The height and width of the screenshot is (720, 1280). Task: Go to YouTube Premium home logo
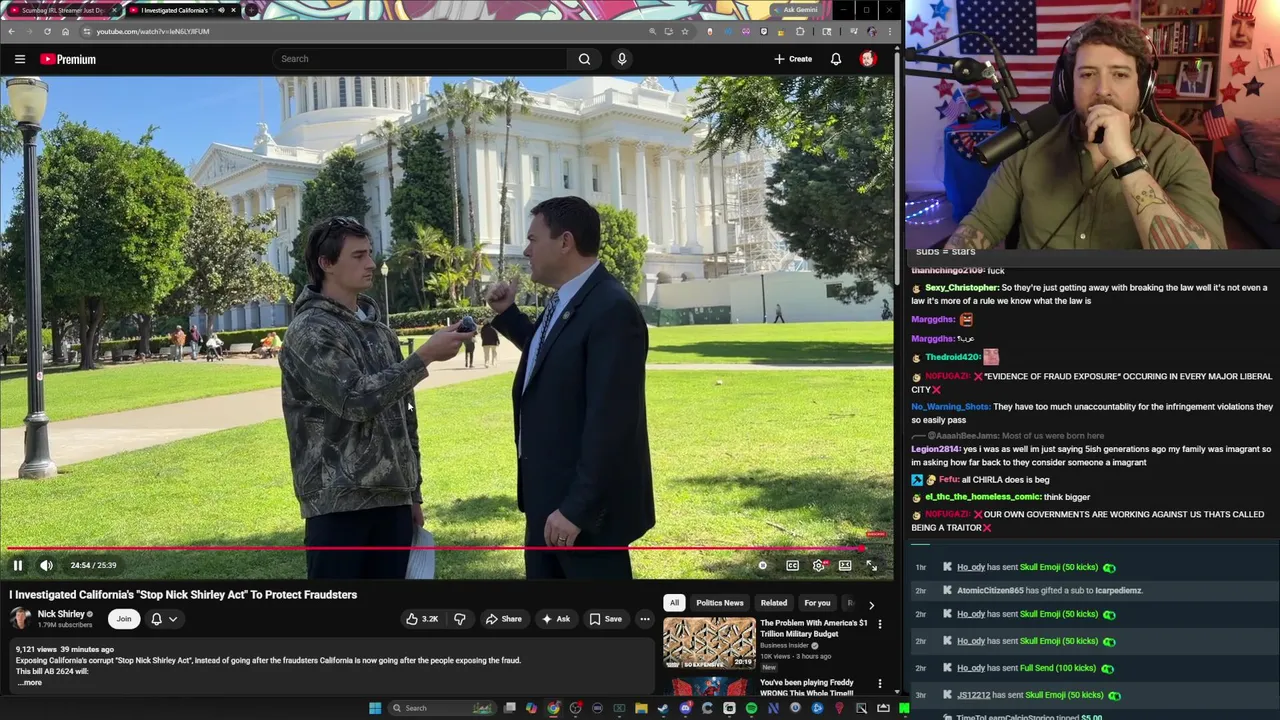68,59
